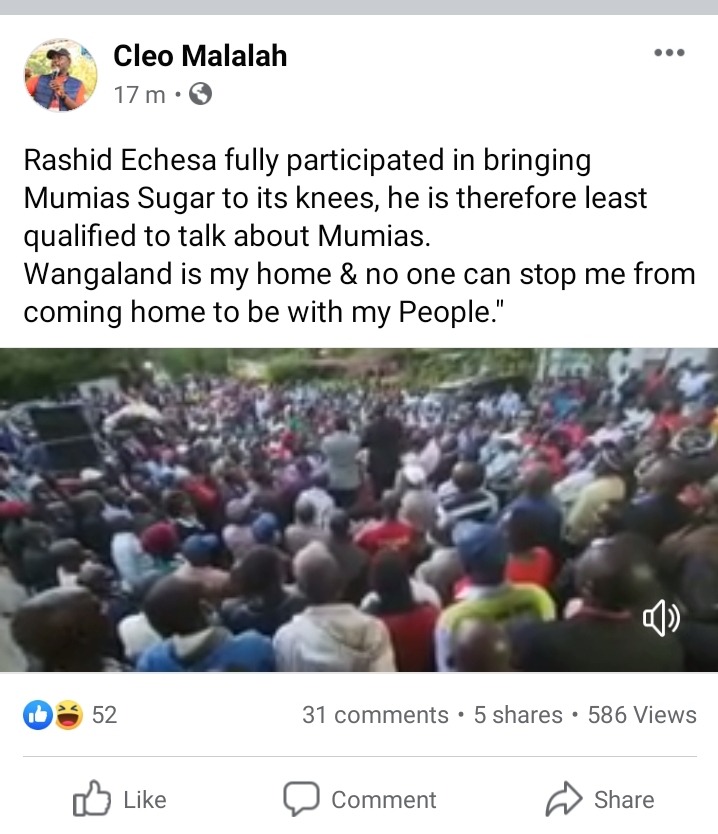Click the globe public audience icon
Image resolution: width=718 pixels, height=834 pixels.
pos(201,94)
